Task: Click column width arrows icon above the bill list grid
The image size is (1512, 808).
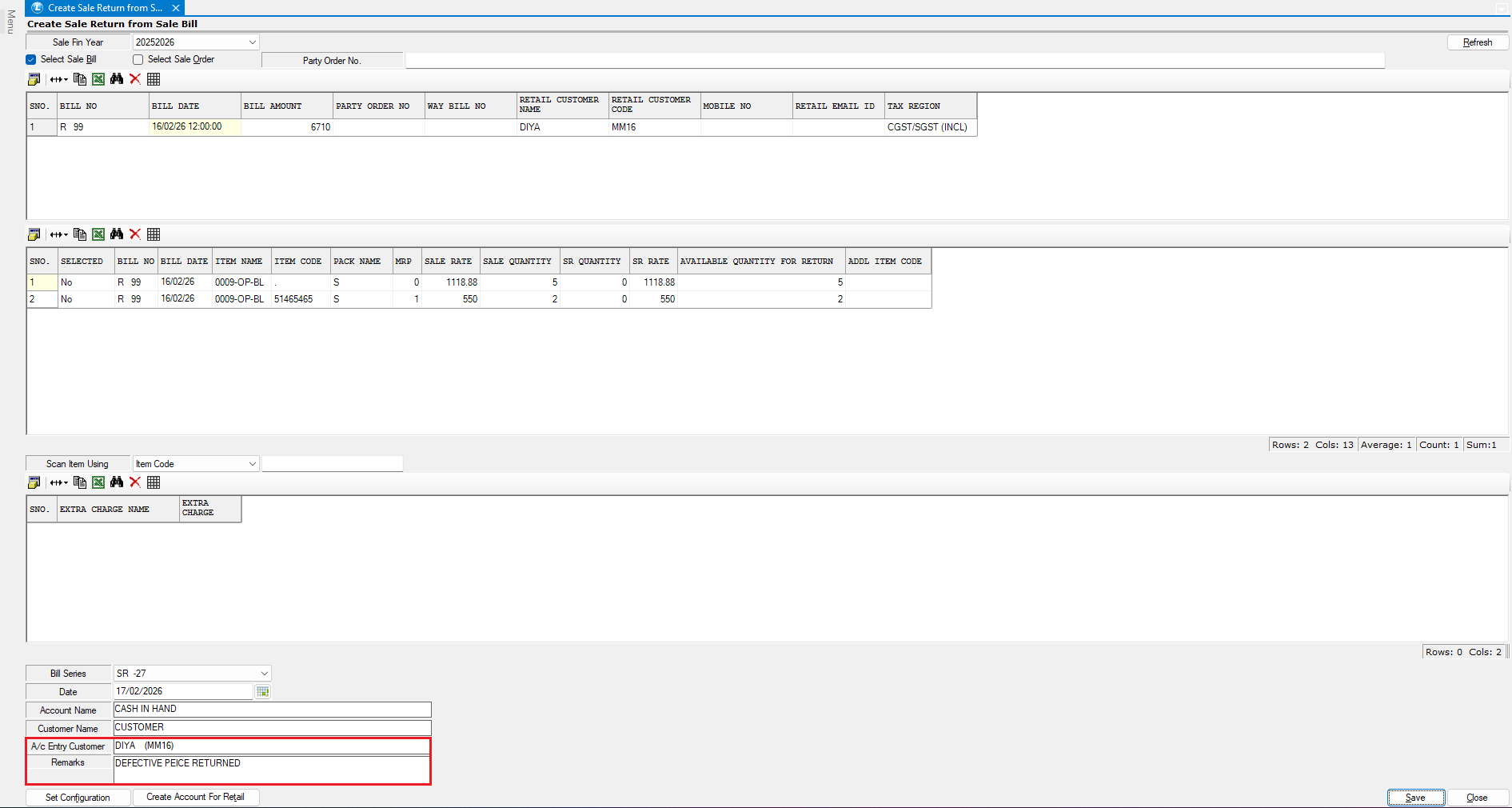Action: click(58, 79)
